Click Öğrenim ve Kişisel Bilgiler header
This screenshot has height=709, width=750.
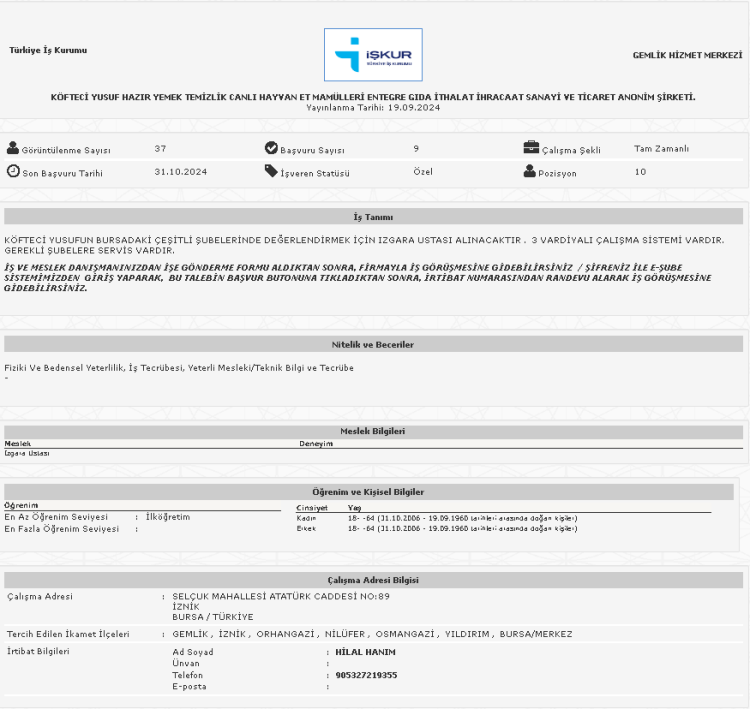(x=373, y=492)
